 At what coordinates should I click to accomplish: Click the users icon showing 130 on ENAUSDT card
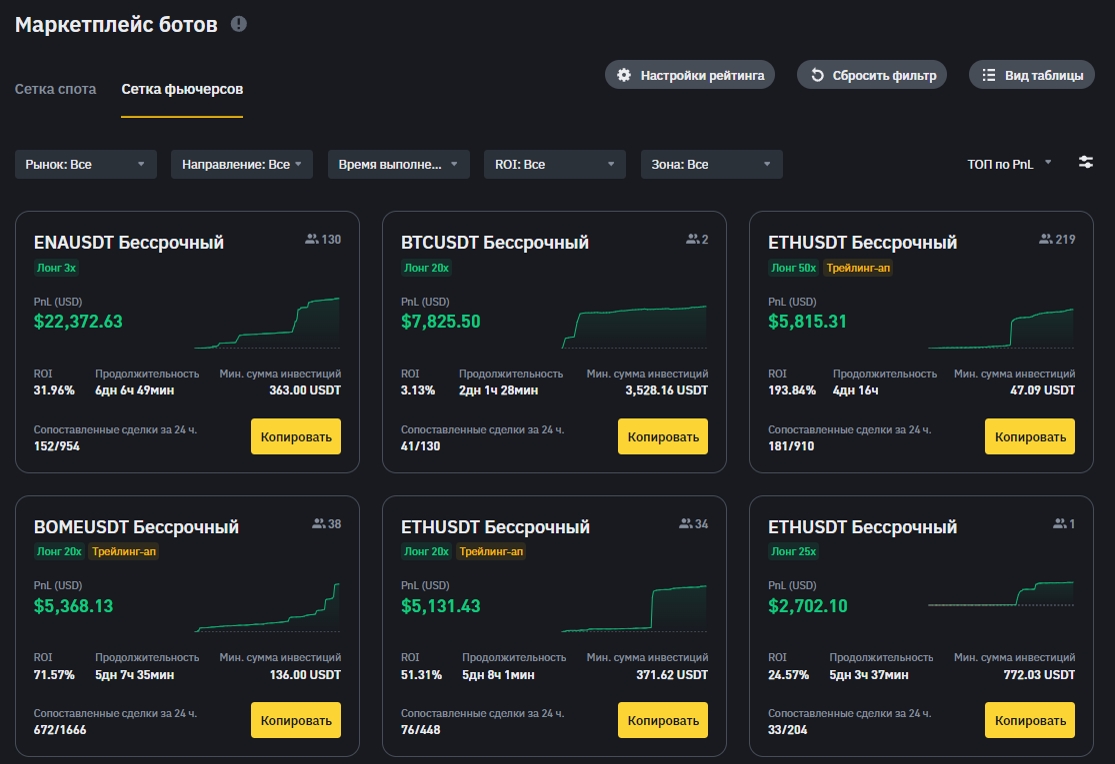point(311,239)
